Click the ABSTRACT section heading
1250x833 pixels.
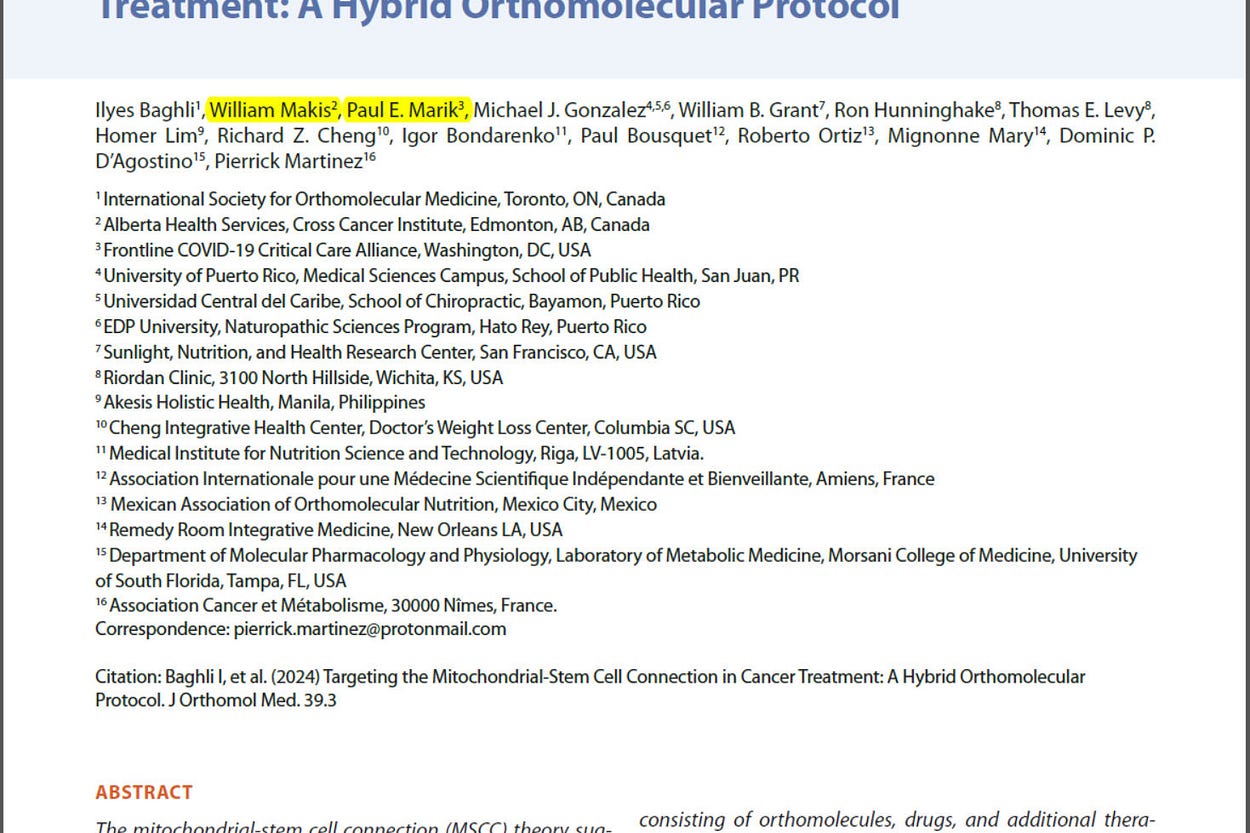(144, 792)
